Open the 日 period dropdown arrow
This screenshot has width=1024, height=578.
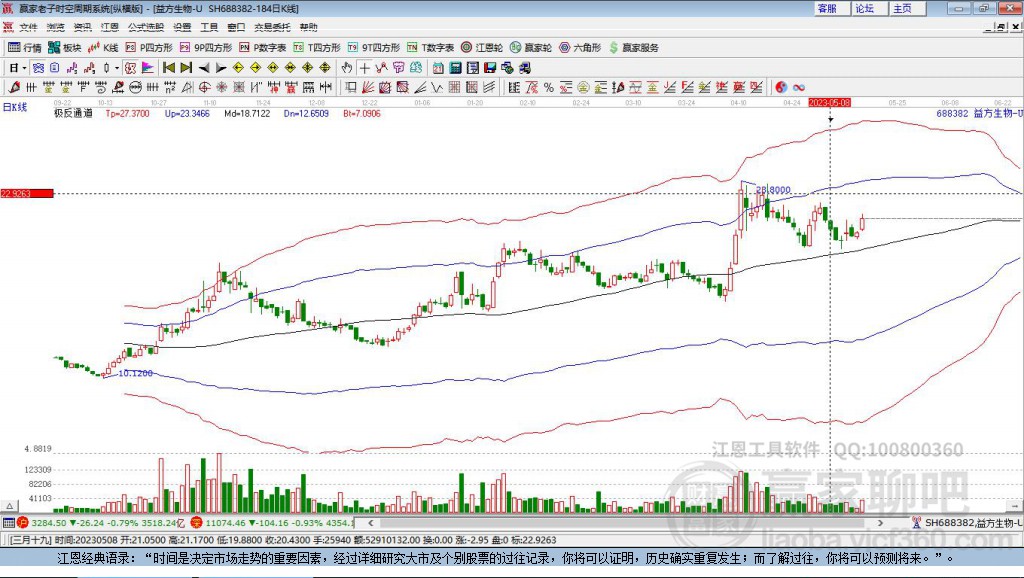point(24,68)
